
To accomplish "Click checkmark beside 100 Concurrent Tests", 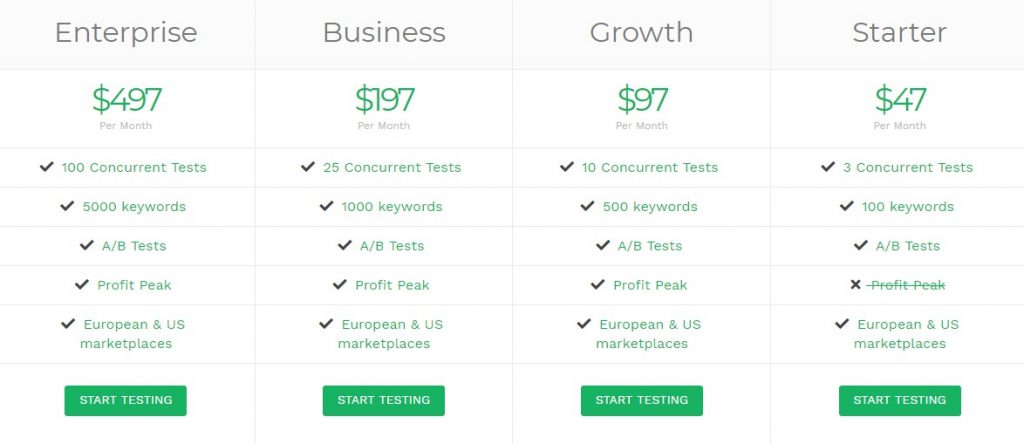I will 46,167.
